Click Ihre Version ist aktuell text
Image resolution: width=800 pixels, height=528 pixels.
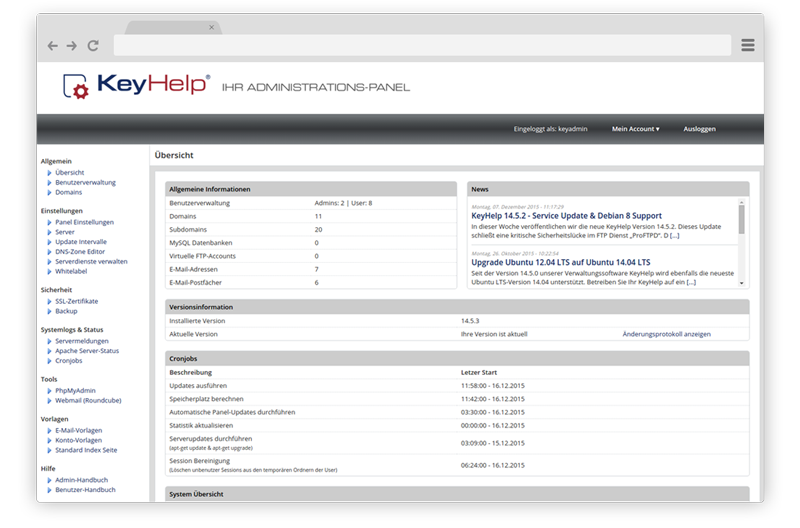[x=494, y=334]
